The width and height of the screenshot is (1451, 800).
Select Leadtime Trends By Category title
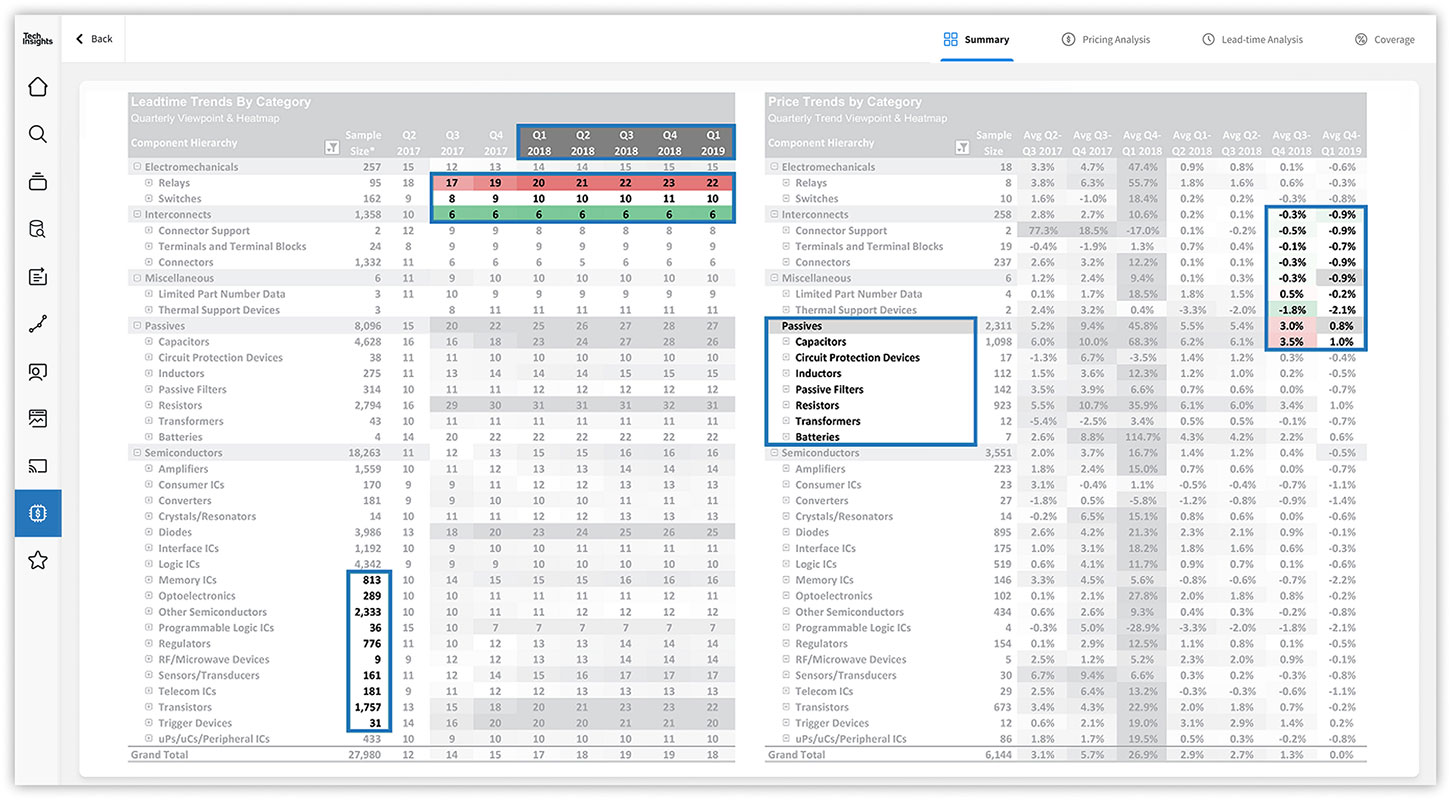[221, 102]
